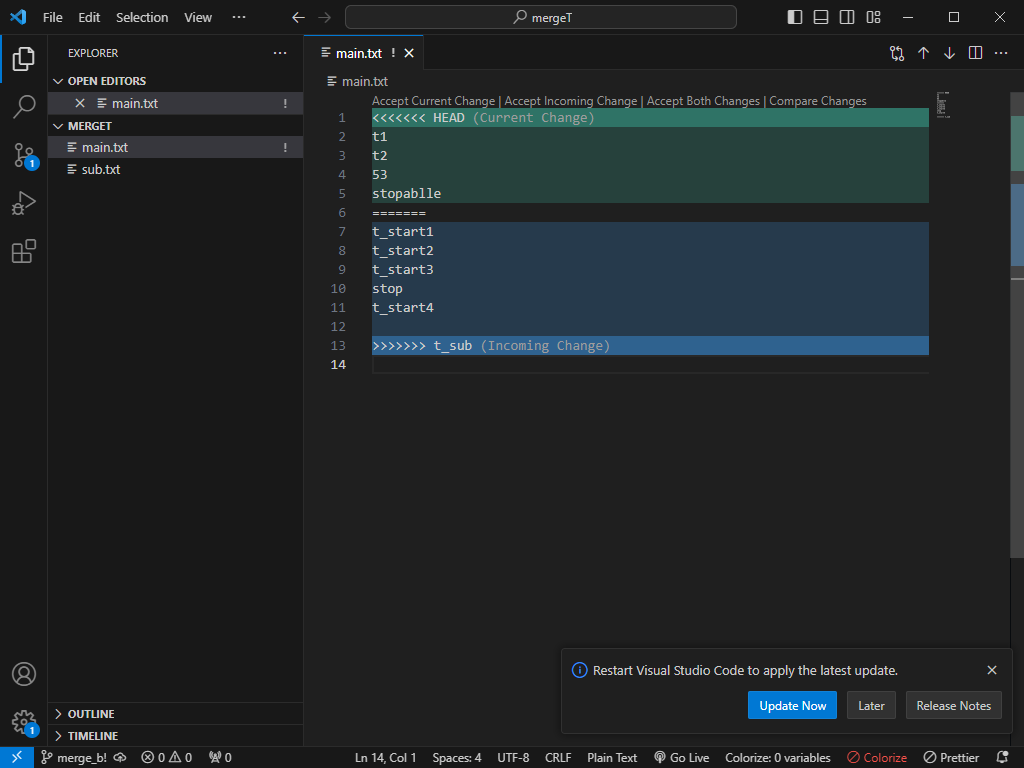This screenshot has width=1024, height=768.
Task: Open Run and Debug view
Action: pos(24,203)
